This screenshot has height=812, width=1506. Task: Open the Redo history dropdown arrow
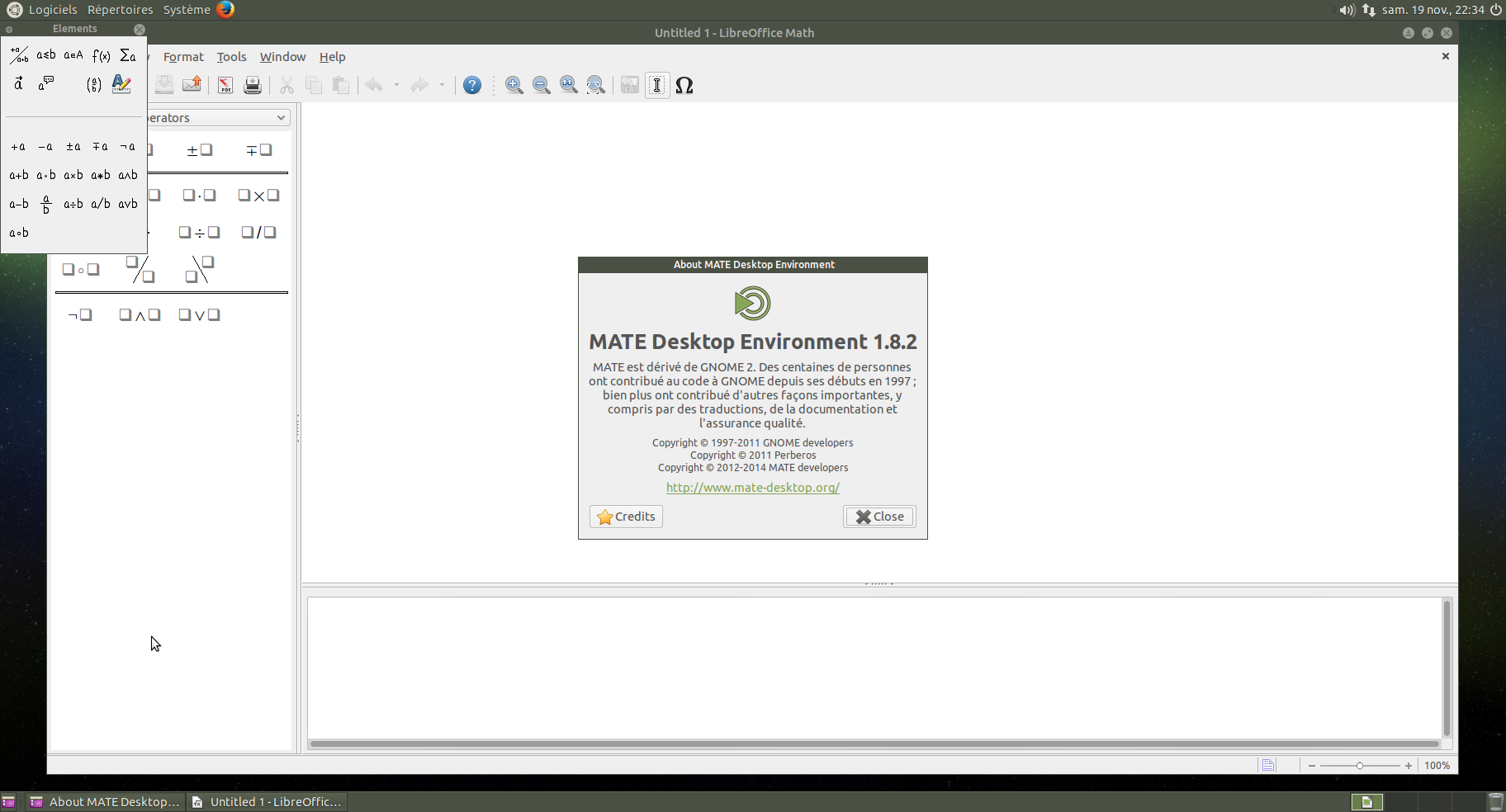pyautogui.click(x=443, y=85)
